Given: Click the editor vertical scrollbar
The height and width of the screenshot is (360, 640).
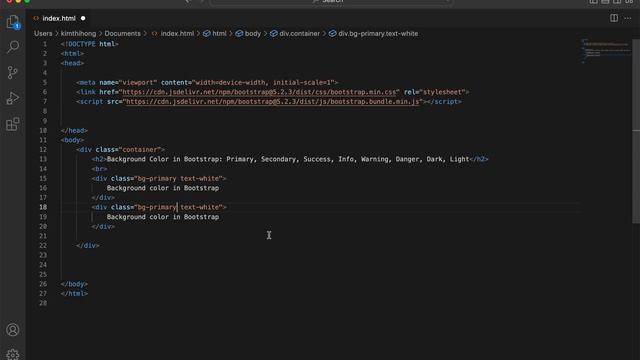Looking at the screenshot, I should (636, 131).
